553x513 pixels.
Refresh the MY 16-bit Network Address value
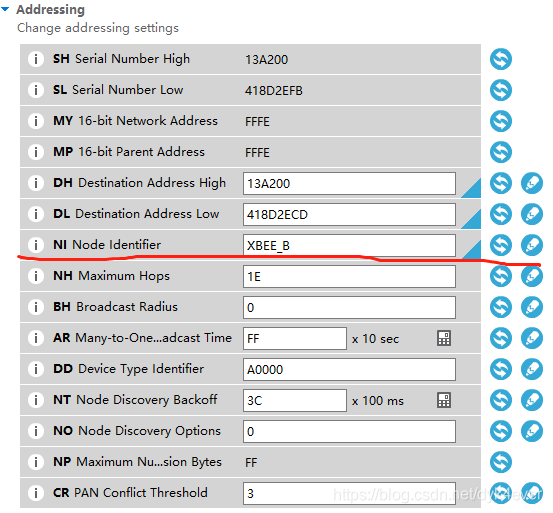[x=501, y=121]
